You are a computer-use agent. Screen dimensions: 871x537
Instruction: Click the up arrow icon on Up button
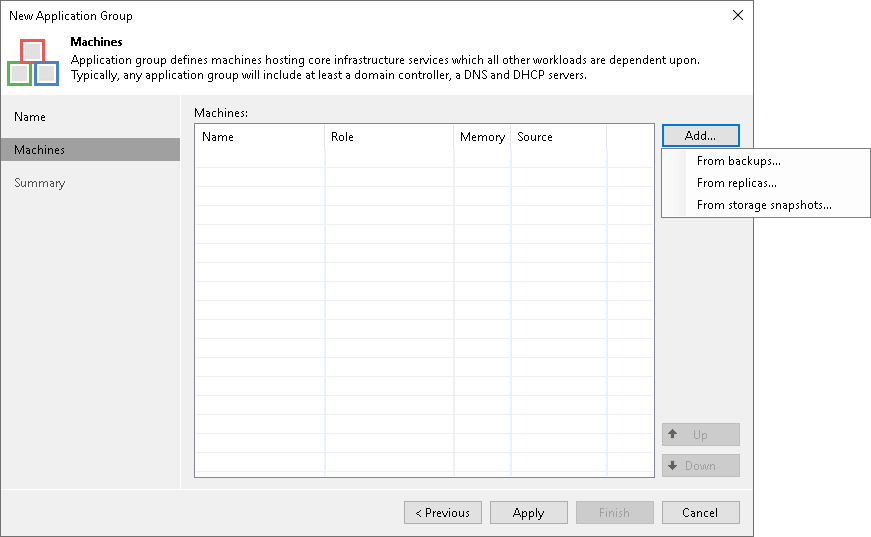point(673,434)
